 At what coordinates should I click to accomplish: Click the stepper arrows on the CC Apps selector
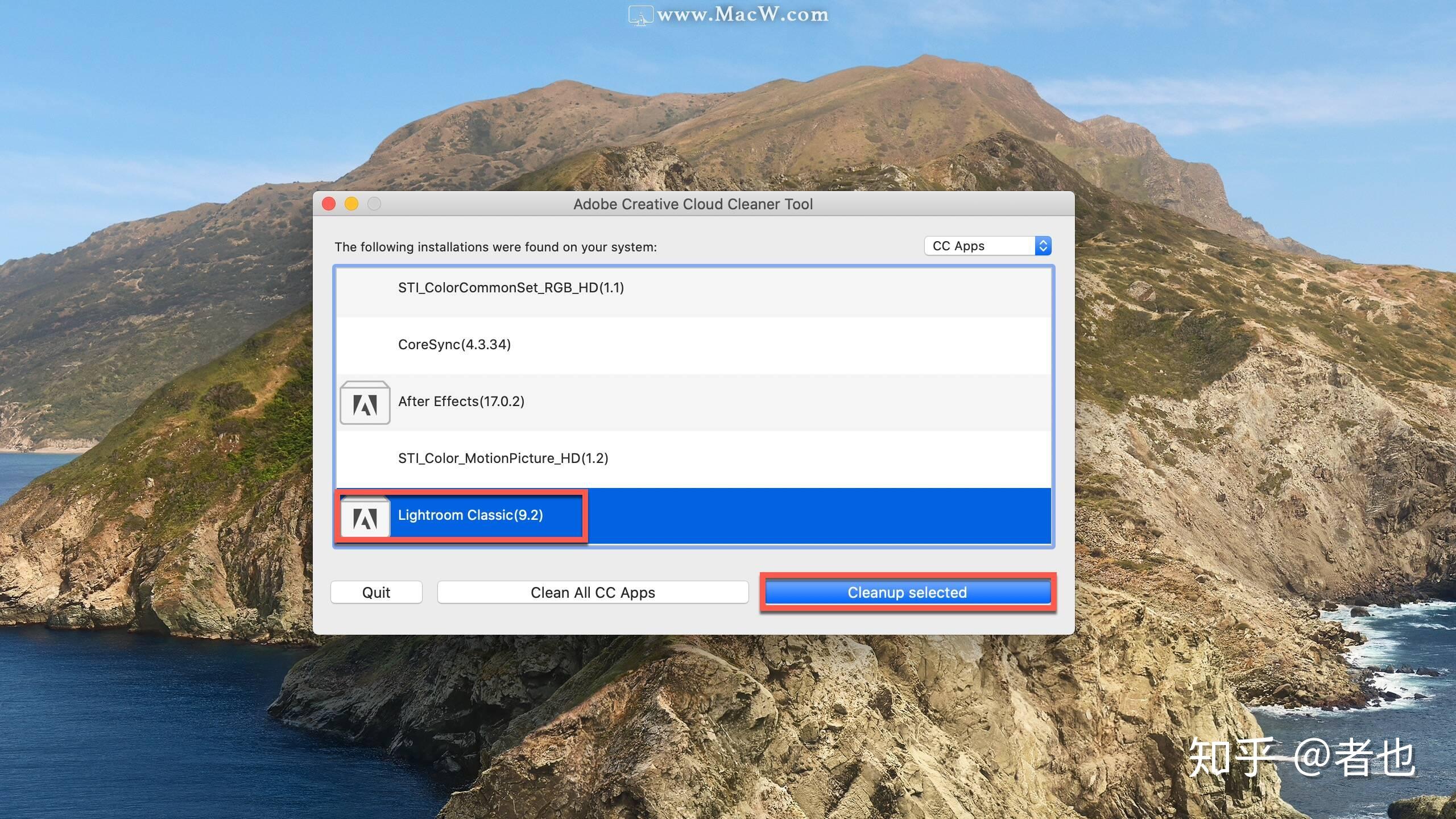[x=1044, y=246]
